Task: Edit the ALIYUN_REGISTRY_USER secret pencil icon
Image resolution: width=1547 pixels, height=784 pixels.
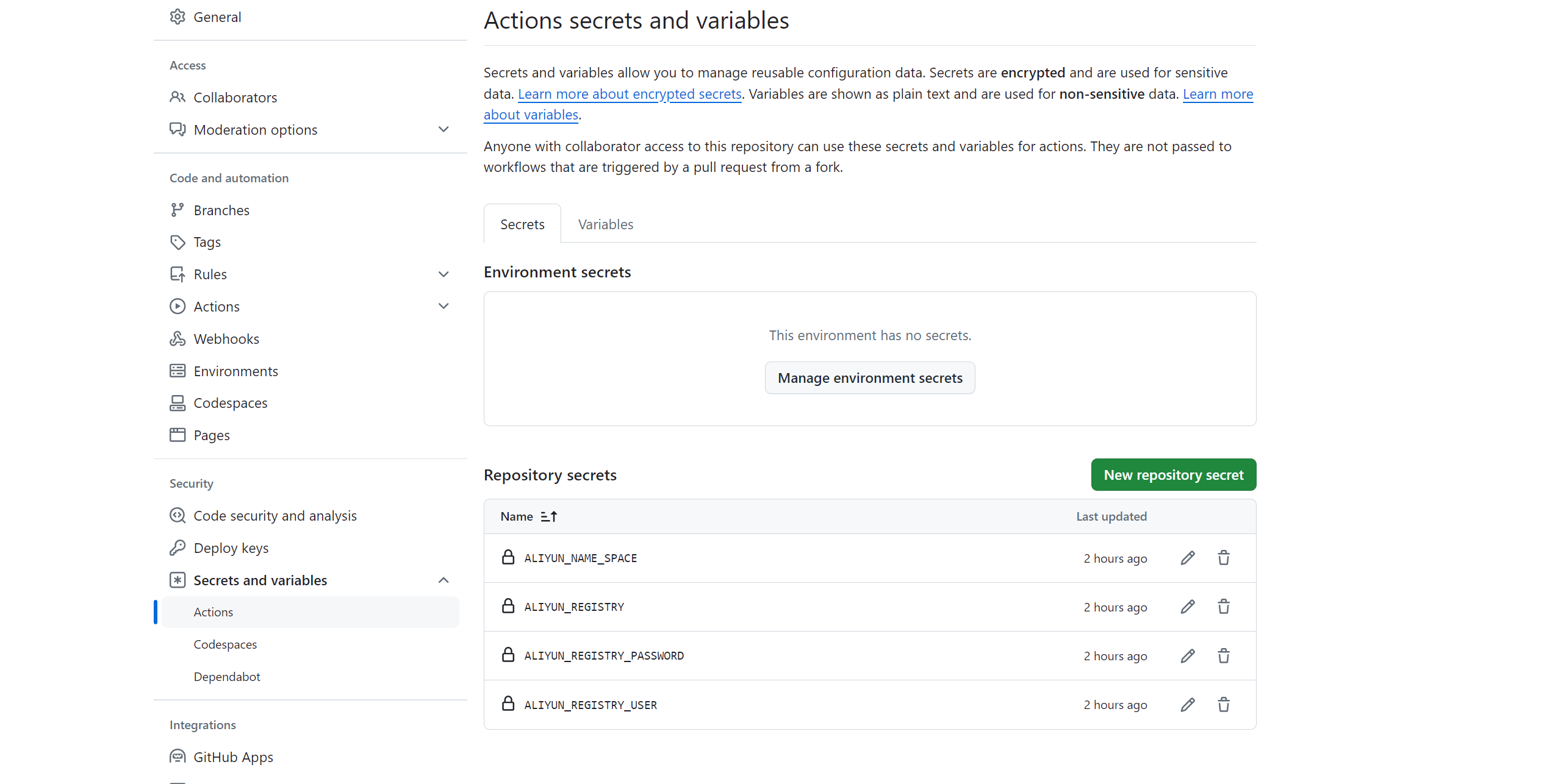Action: [x=1187, y=705]
